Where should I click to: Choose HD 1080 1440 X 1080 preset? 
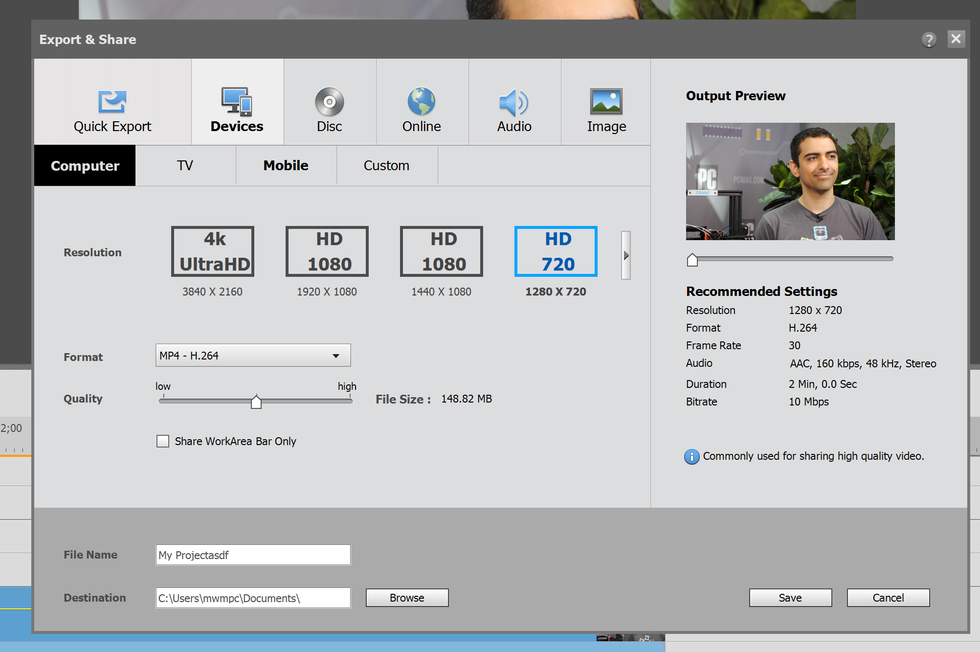coord(442,251)
